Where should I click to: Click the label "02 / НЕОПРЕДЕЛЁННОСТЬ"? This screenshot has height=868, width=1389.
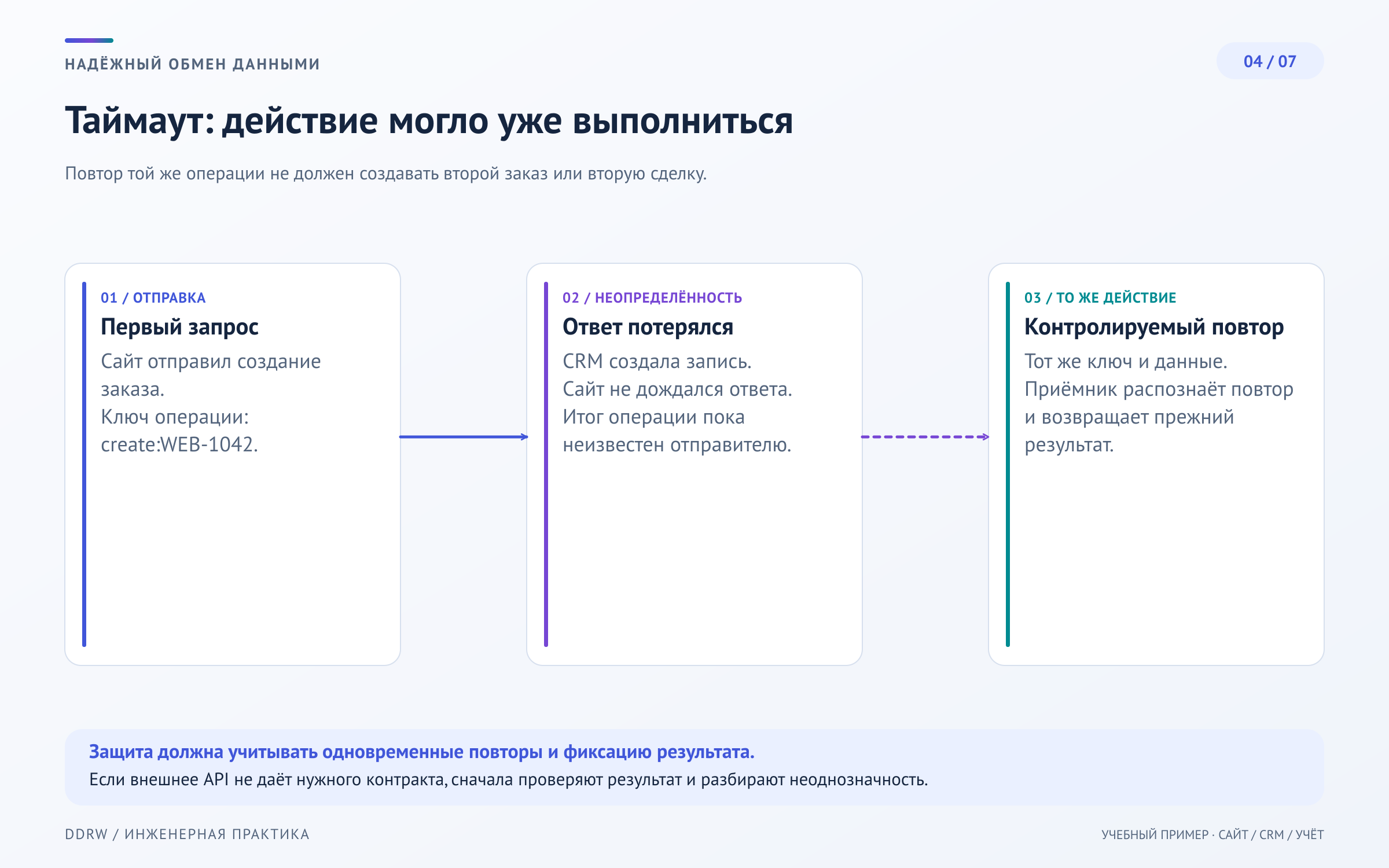652,298
